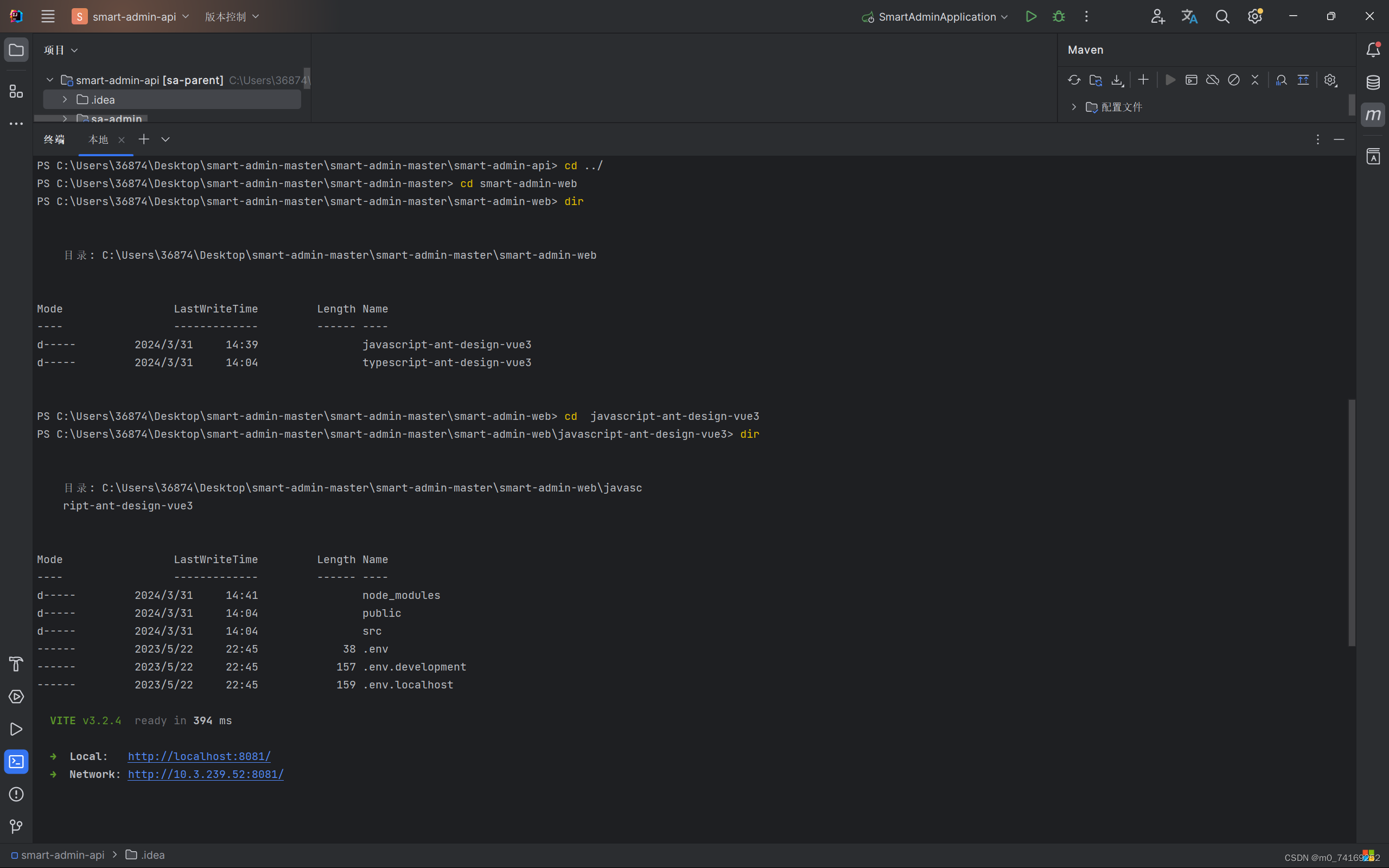
Task: Toggle Maven offline mode
Action: [1212, 80]
